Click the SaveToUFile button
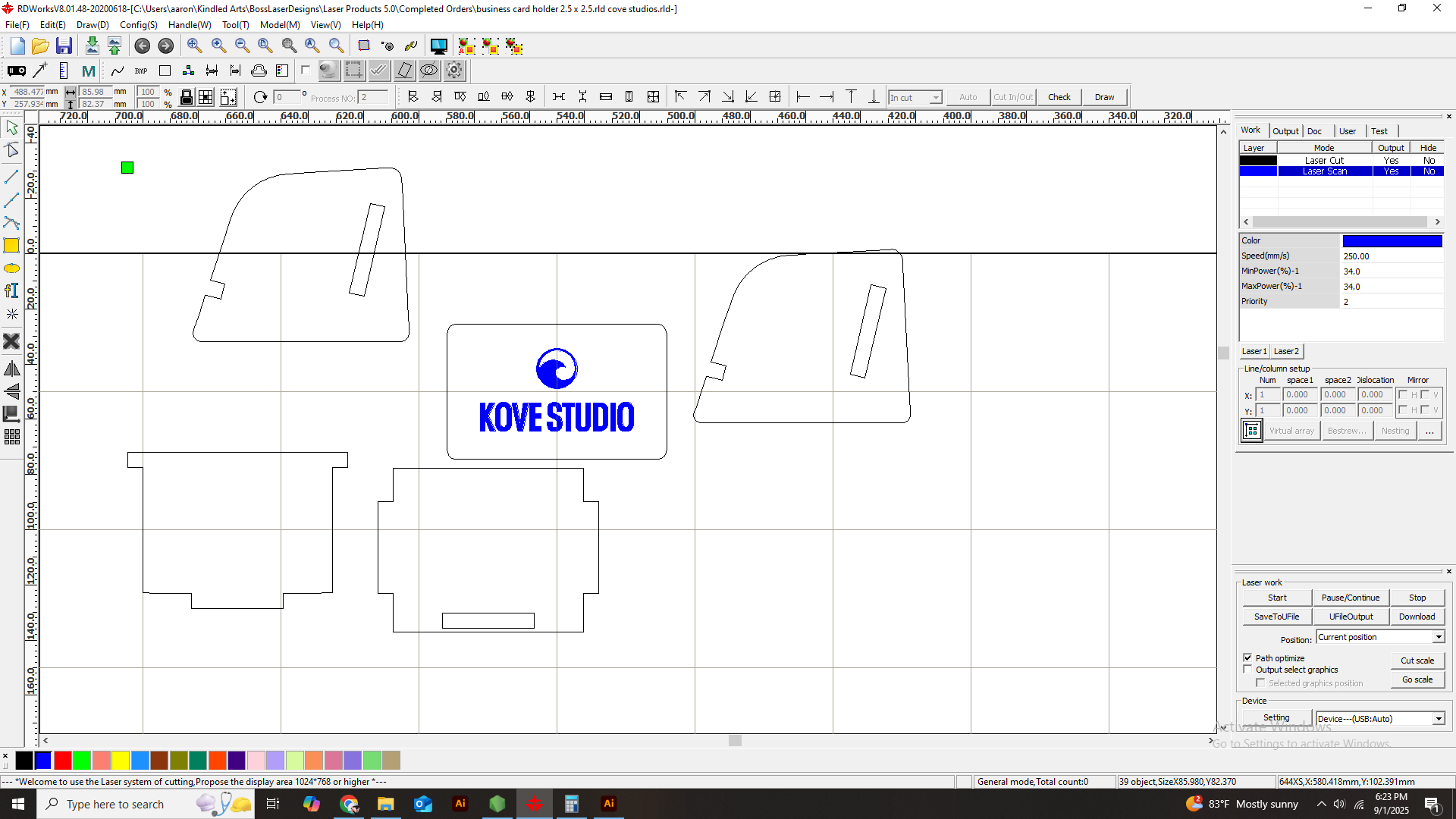Screen dimensions: 1456x819 1277,617
